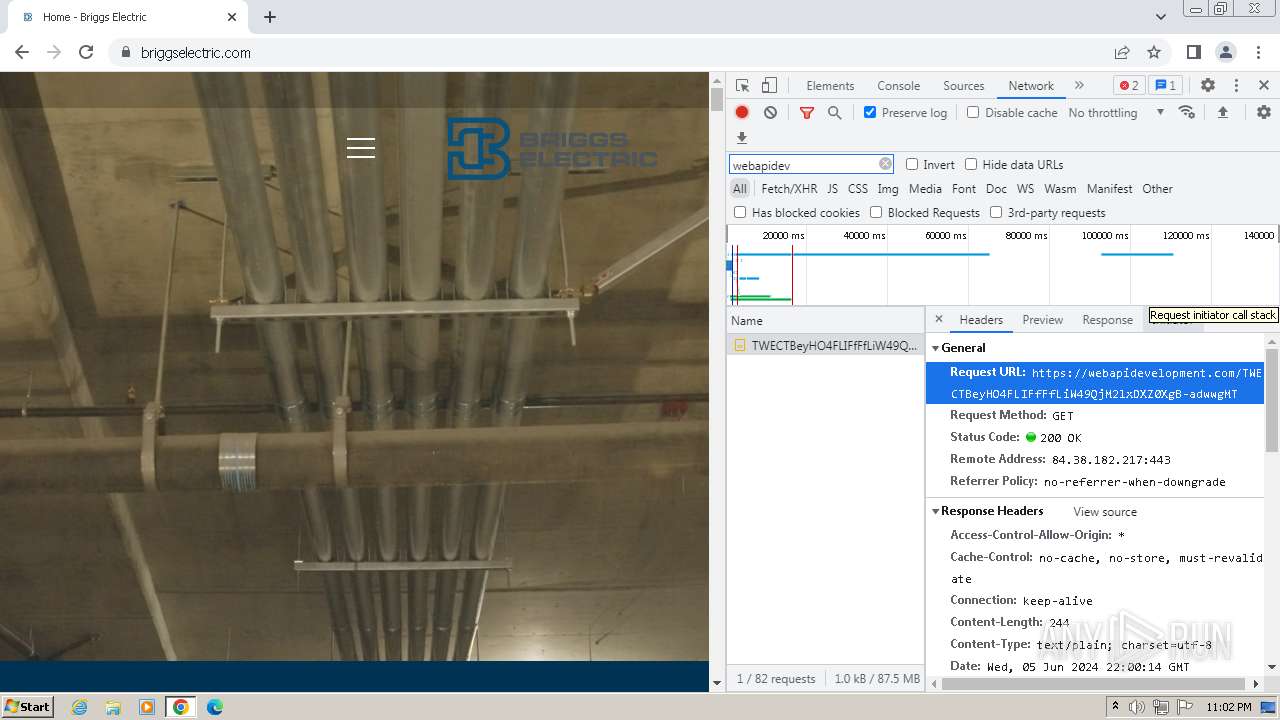Screen dimensions: 1280x720
Task: Open the Preview tab of request
Action: 1042,320
